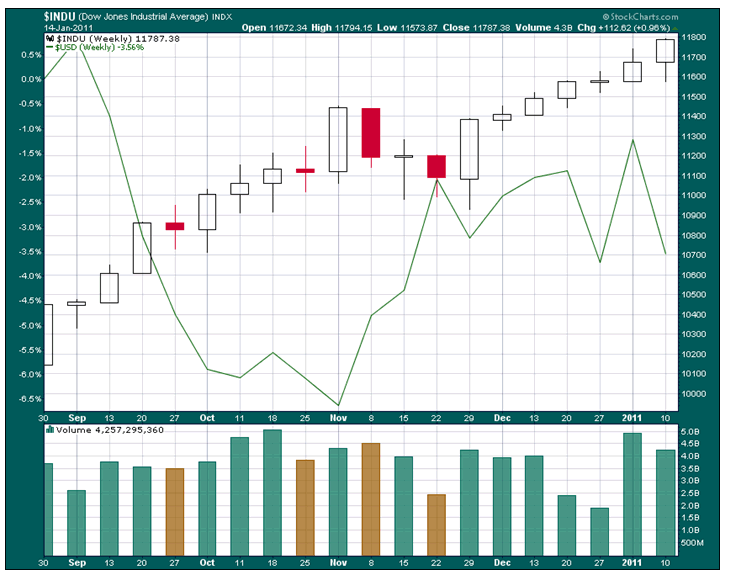Click the tall white candle for Nov 29 week
The image size is (729, 573).
pos(469,149)
